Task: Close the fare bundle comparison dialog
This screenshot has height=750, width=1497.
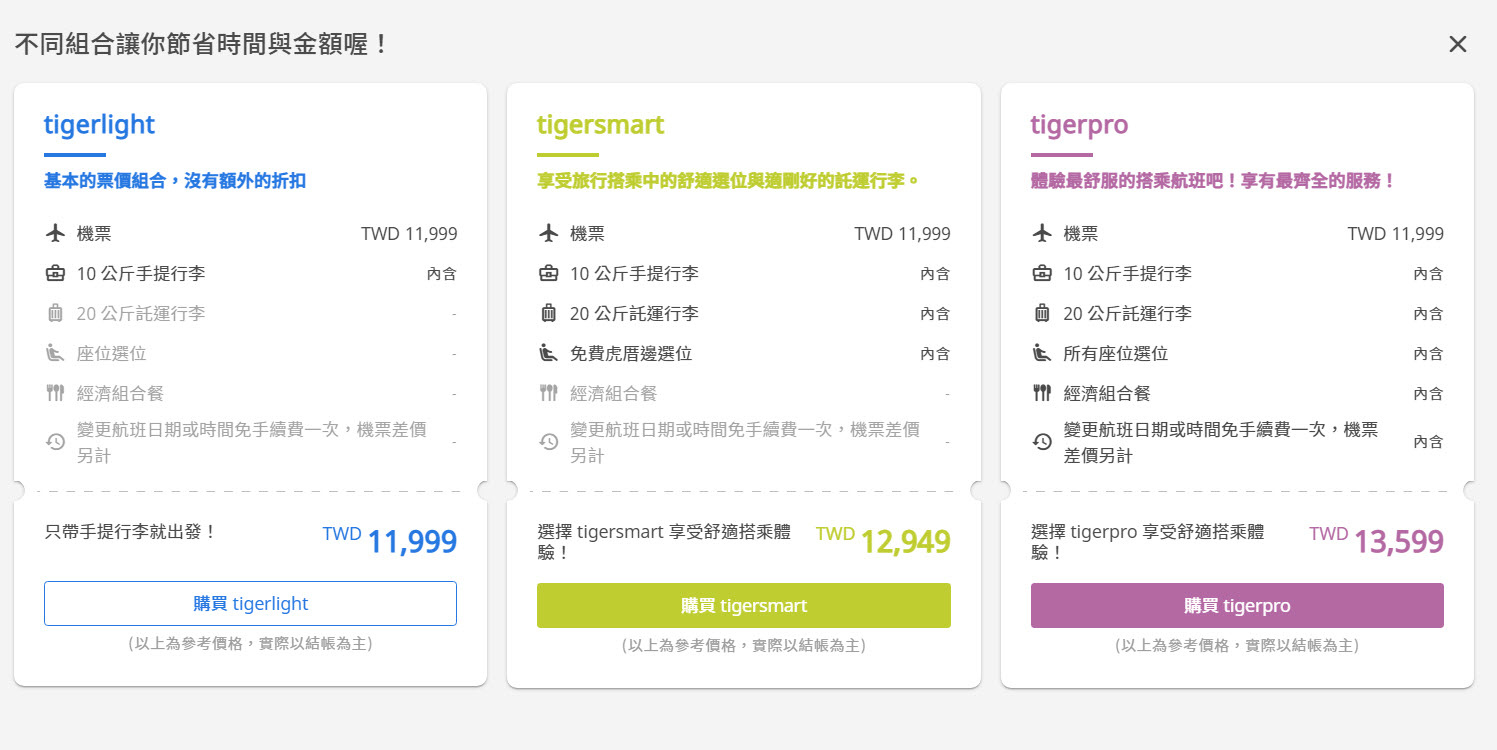Action: 1457,44
